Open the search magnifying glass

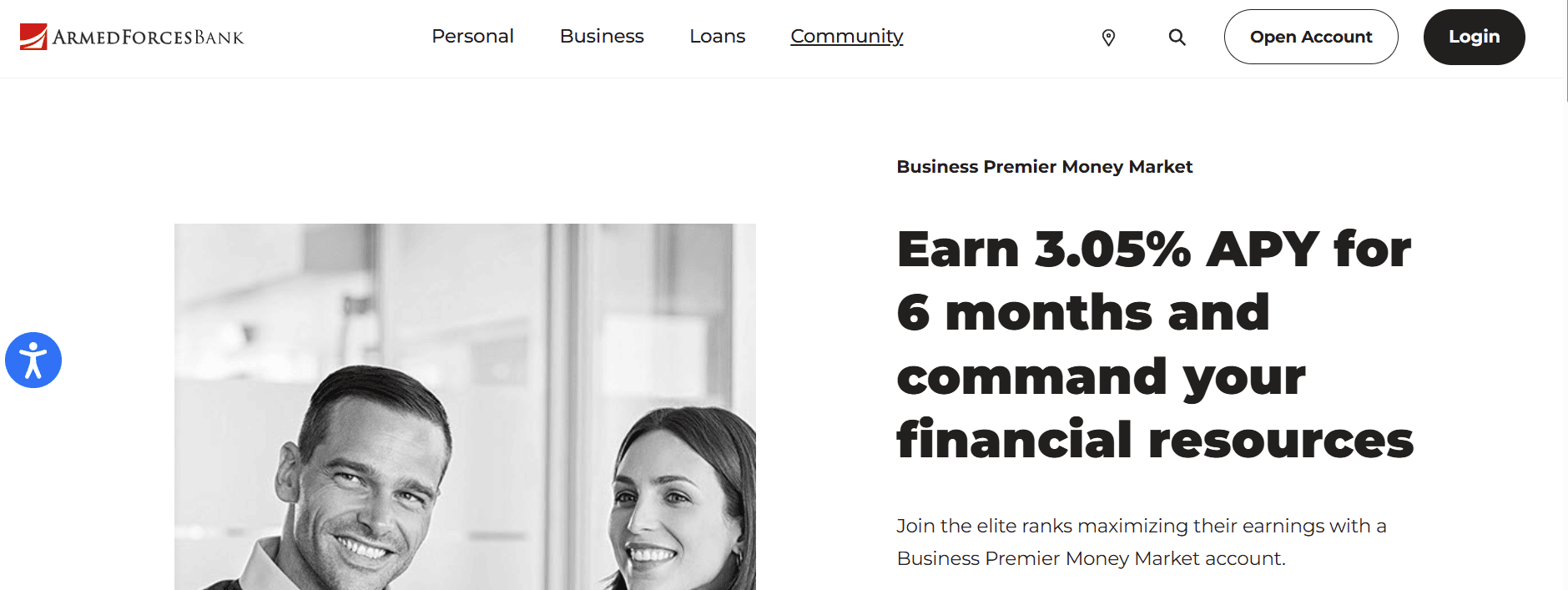click(x=1177, y=38)
